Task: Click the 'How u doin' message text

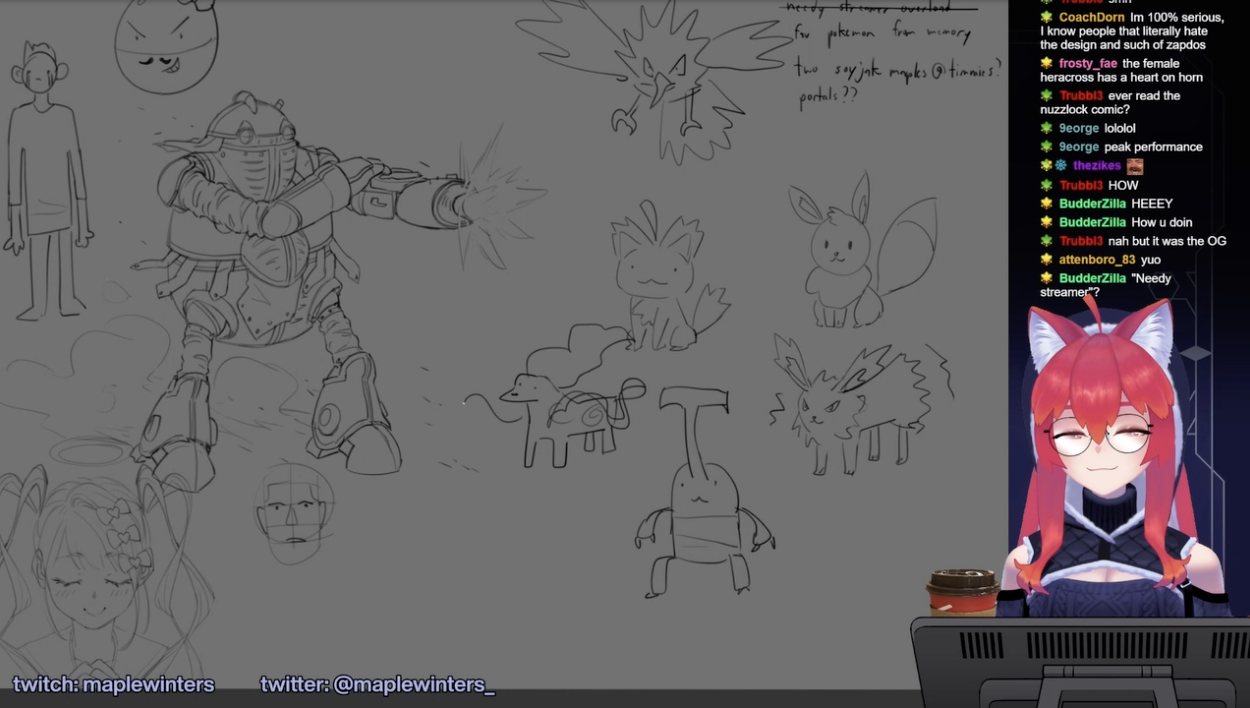Action: pyautogui.click(x=1162, y=222)
